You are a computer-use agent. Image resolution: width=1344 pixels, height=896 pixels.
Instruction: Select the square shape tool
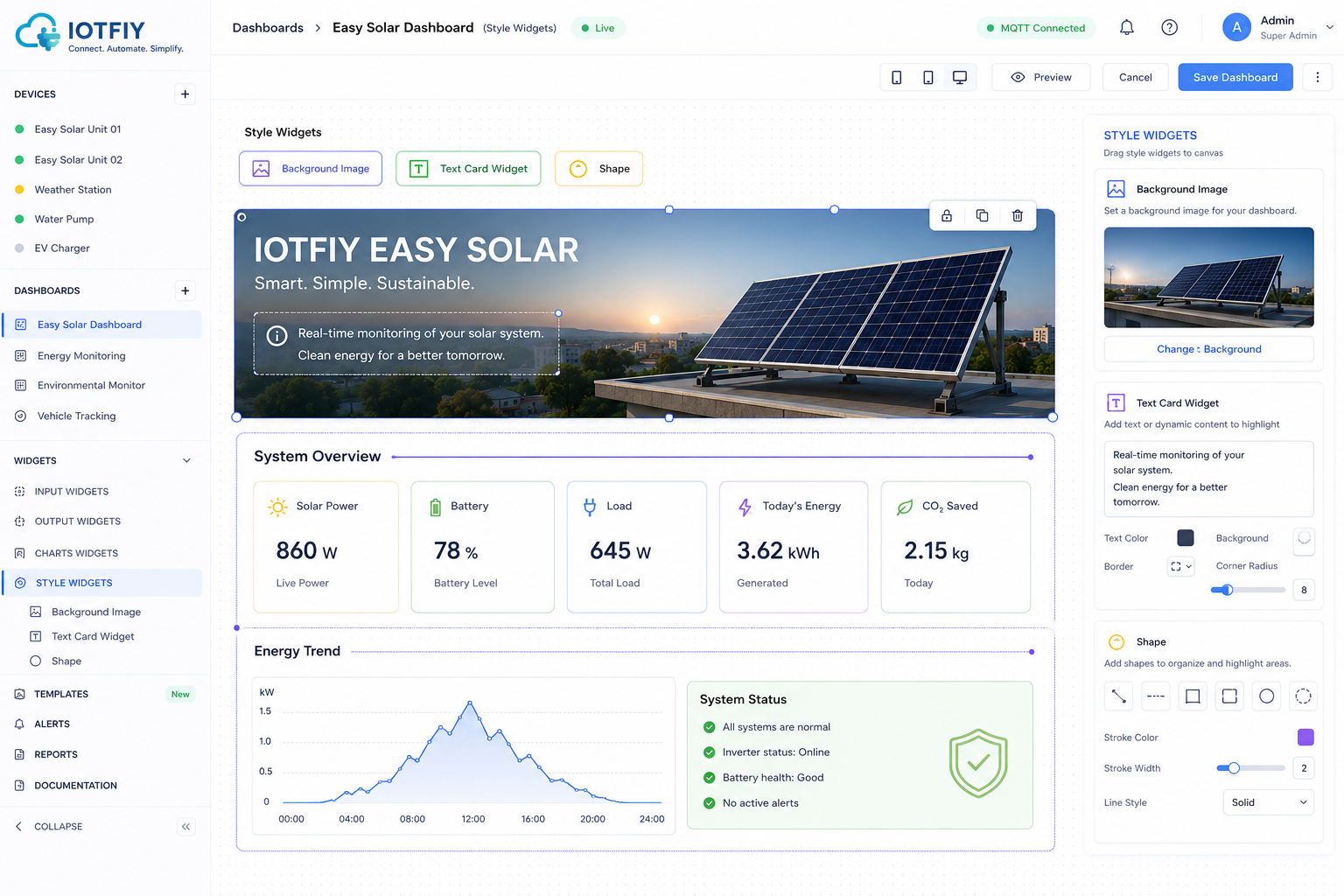pos(1193,696)
